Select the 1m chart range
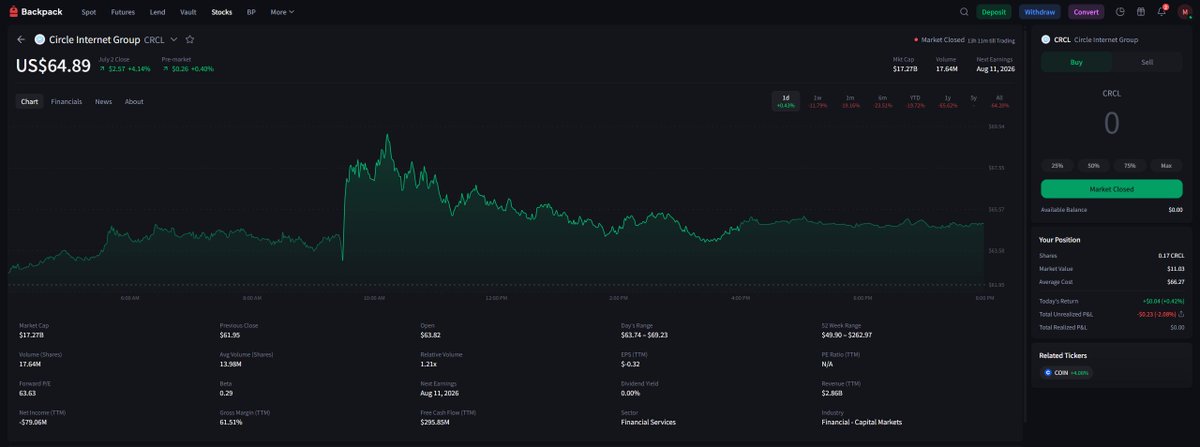Image resolution: width=1200 pixels, height=447 pixels. coord(850,101)
